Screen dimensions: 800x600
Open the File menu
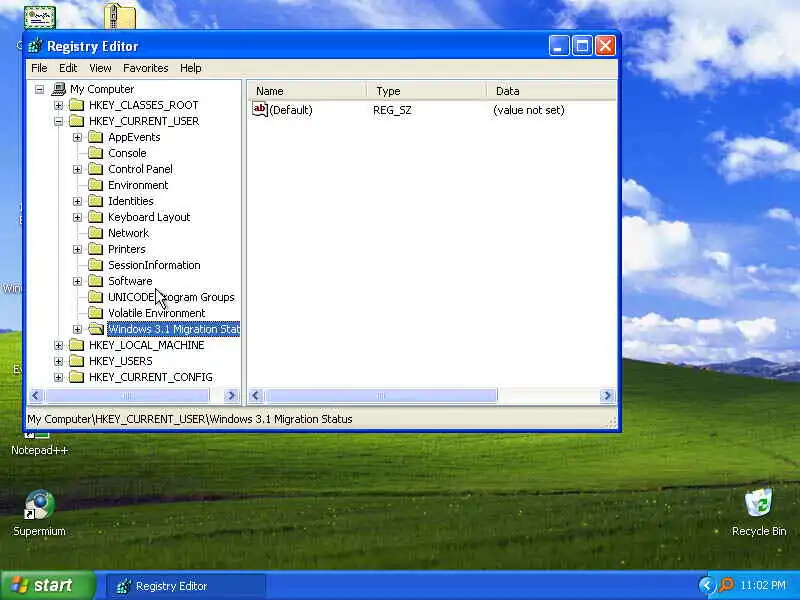[39, 68]
